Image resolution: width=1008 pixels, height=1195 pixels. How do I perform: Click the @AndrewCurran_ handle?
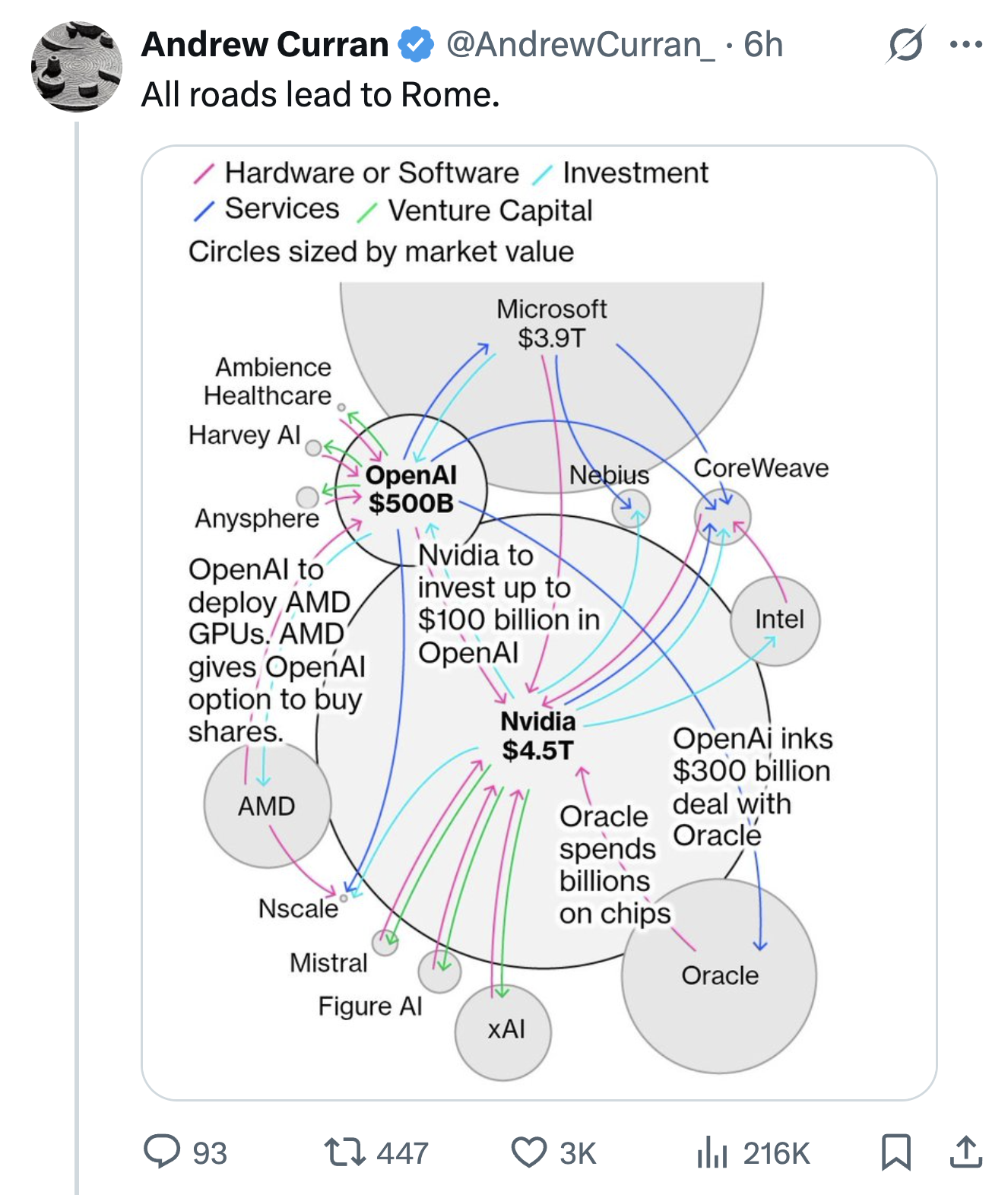pyautogui.click(x=580, y=45)
